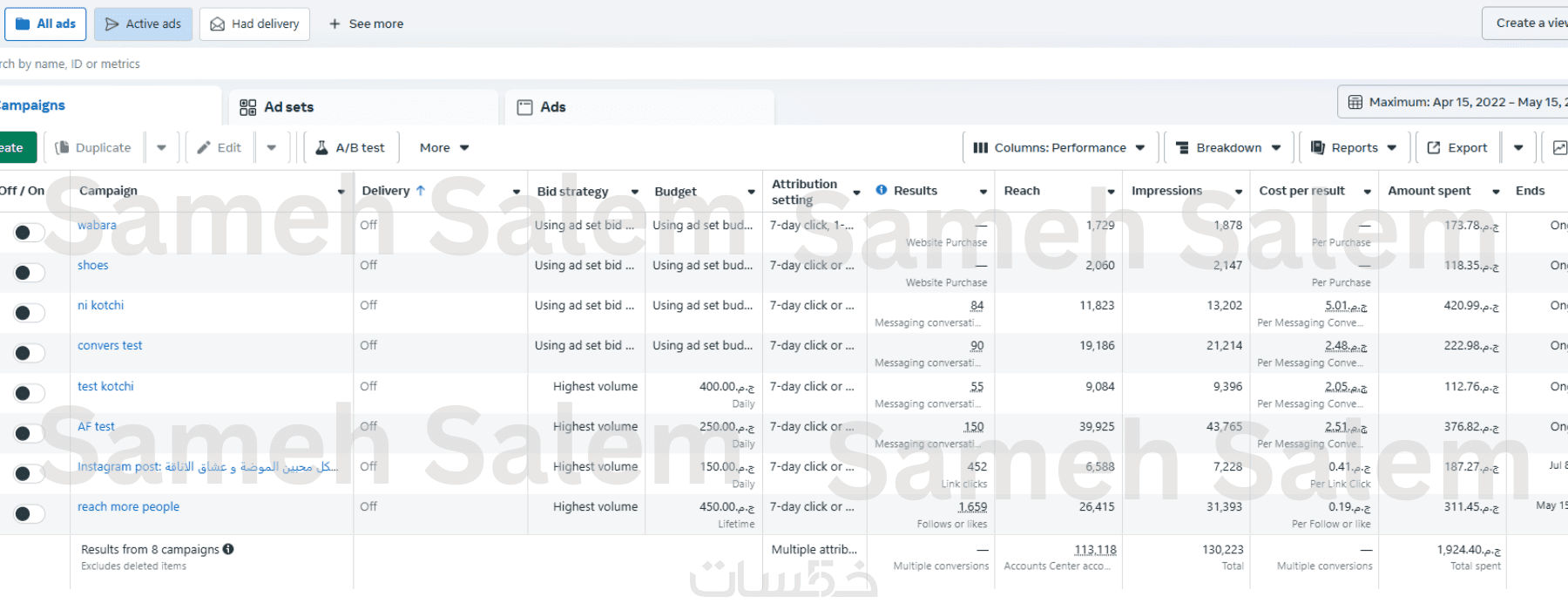Toggle the test kotchi campaign switch
This screenshot has width=1568, height=610.
[x=29, y=393]
